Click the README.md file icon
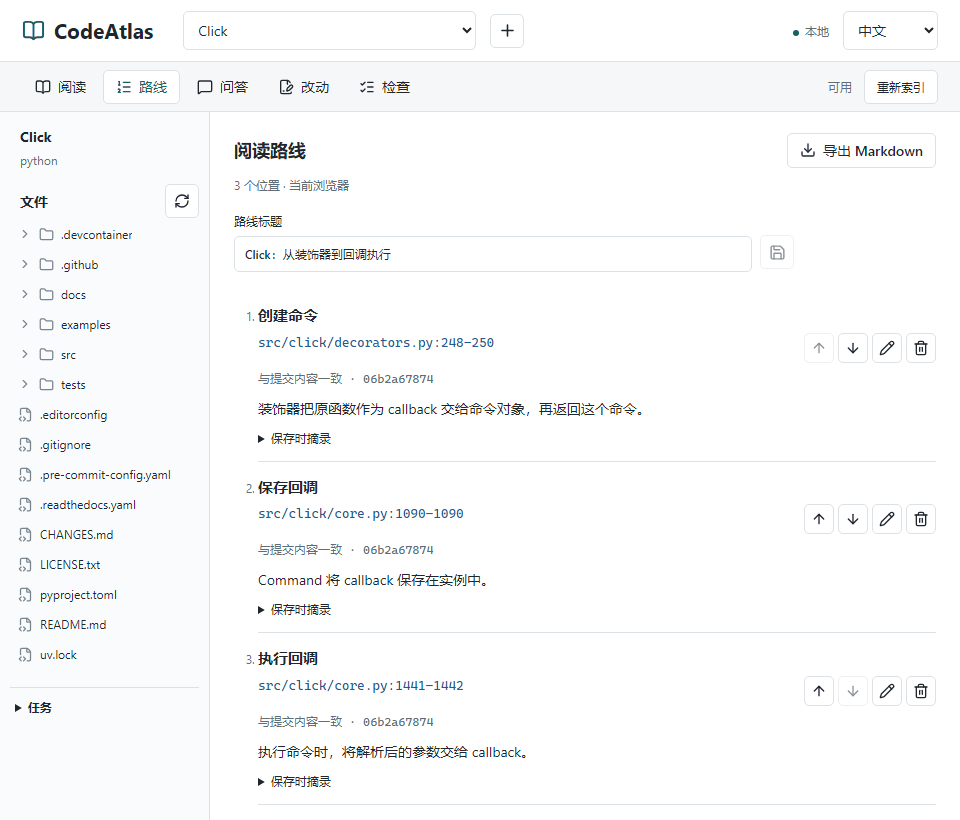960x820 pixels. 25,625
